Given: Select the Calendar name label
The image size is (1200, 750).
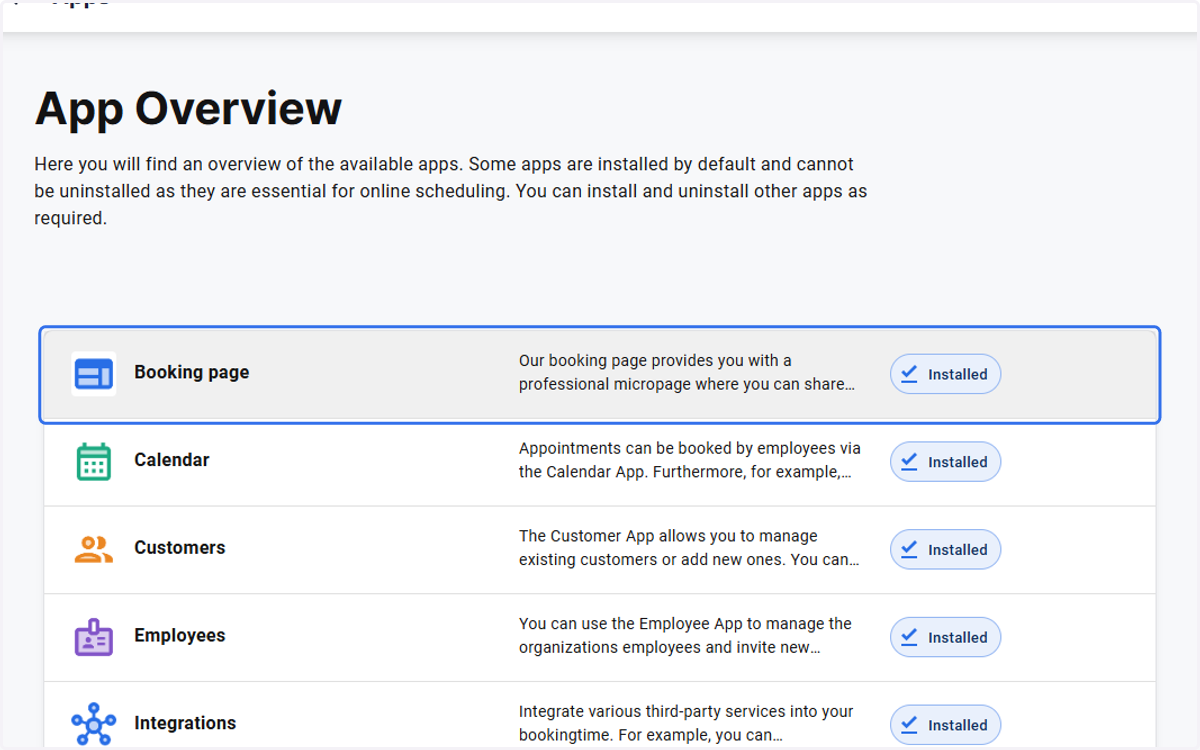Looking at the screenshot, I should pos(172,460).
